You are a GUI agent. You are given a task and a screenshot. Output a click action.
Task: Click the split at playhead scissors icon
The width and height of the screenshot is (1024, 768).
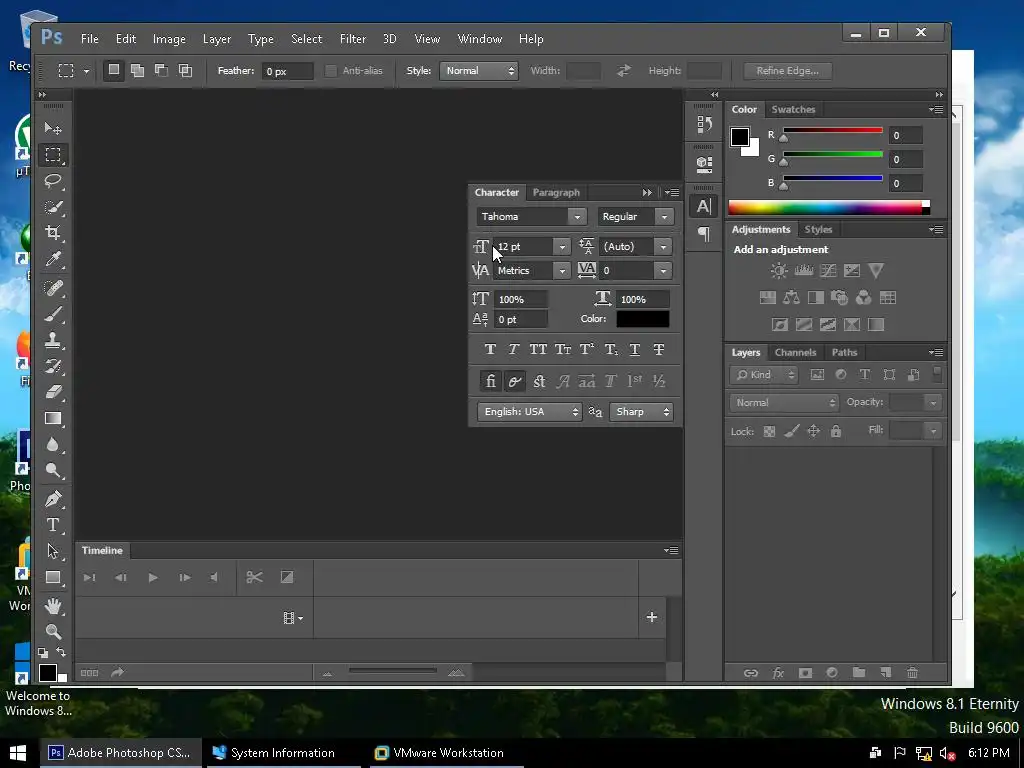[x=254, y=577]
